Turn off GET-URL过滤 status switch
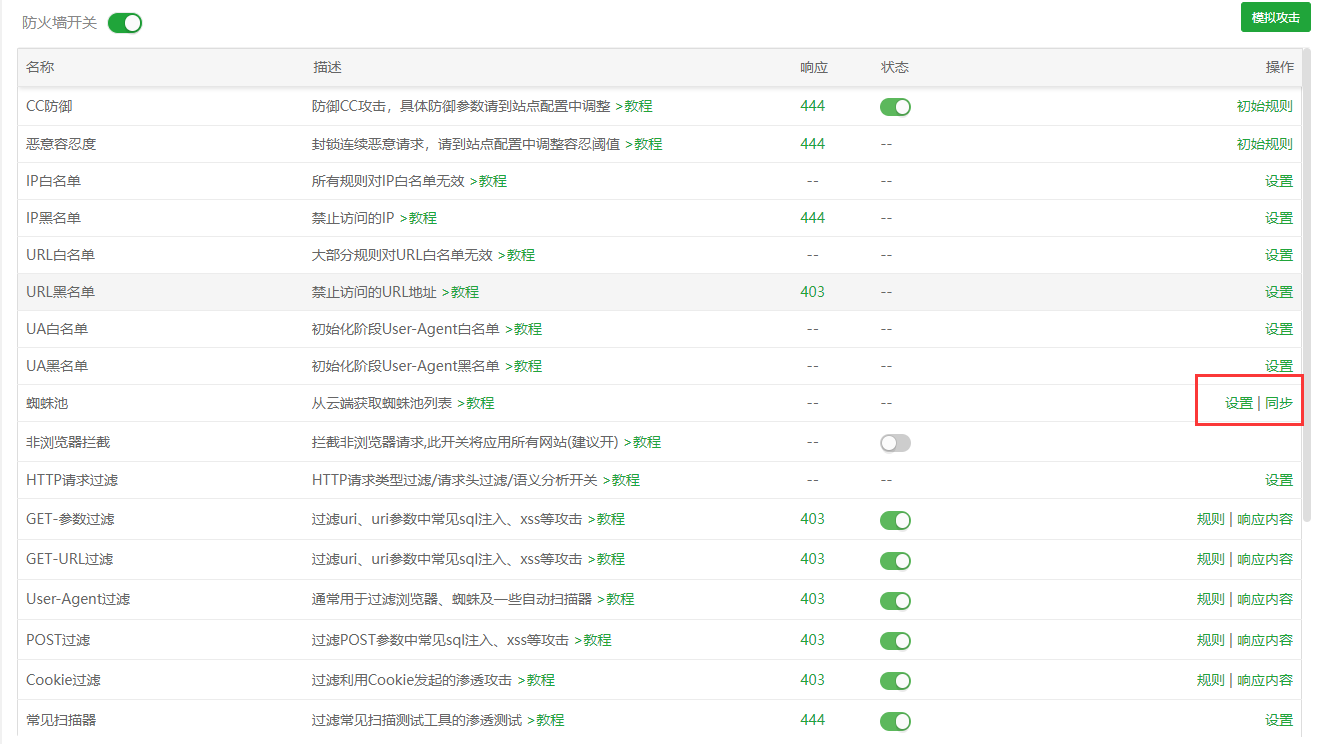Screen dimensions: 1324x744 pyautogui.click(x=895, y=560)
